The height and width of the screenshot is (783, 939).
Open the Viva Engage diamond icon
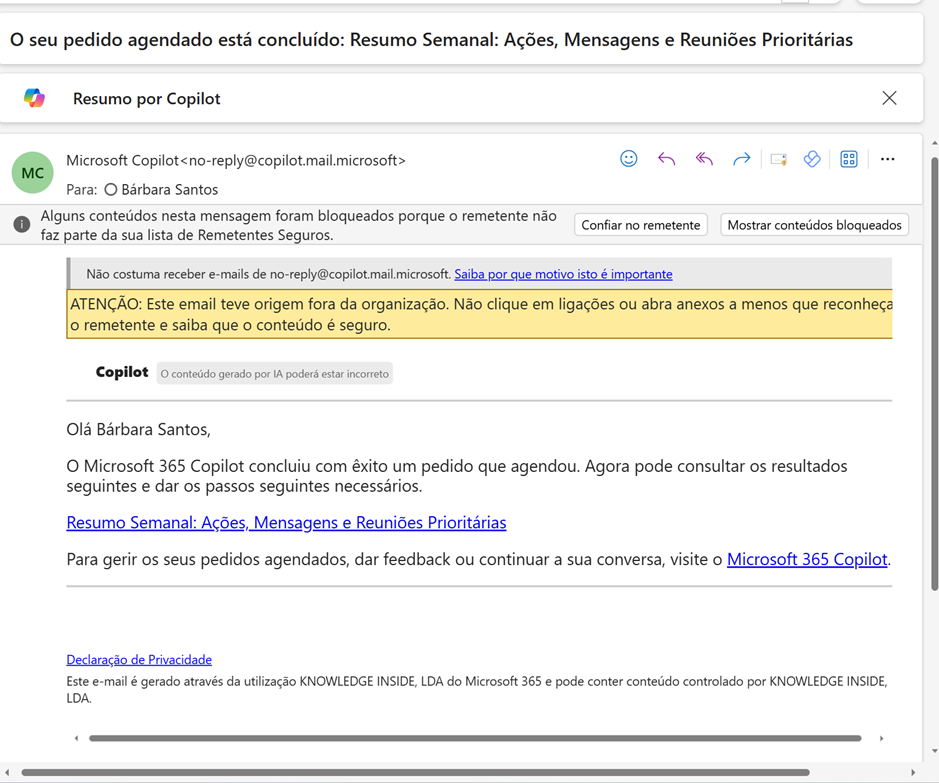[812, 159]
